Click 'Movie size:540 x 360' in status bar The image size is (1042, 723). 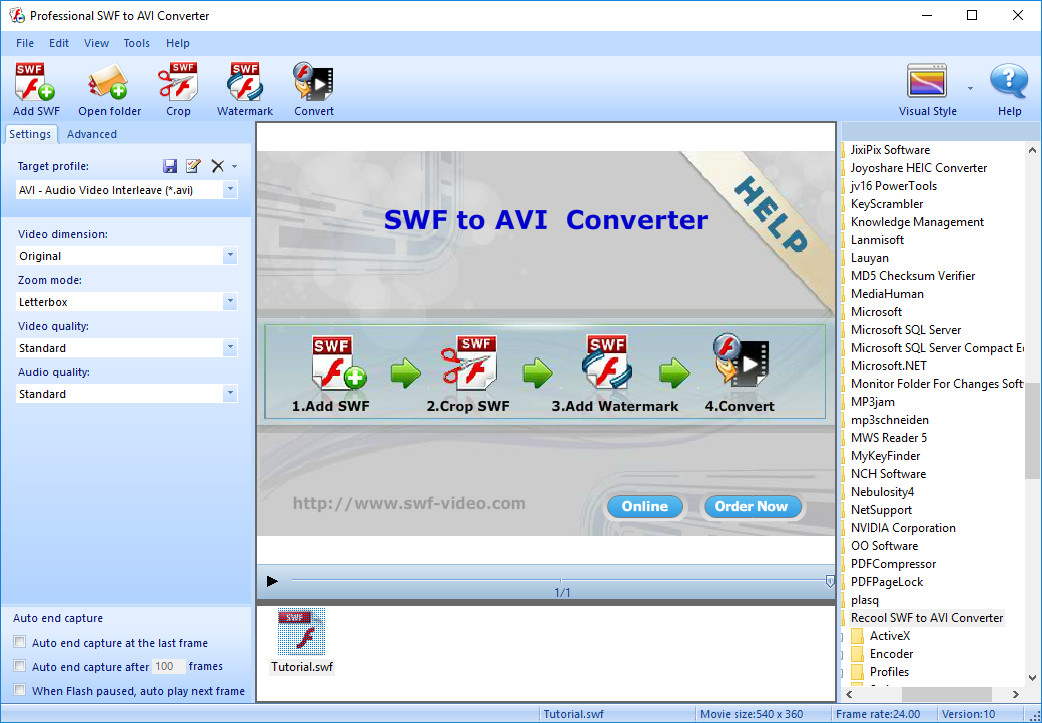click(x=751, y=714)
